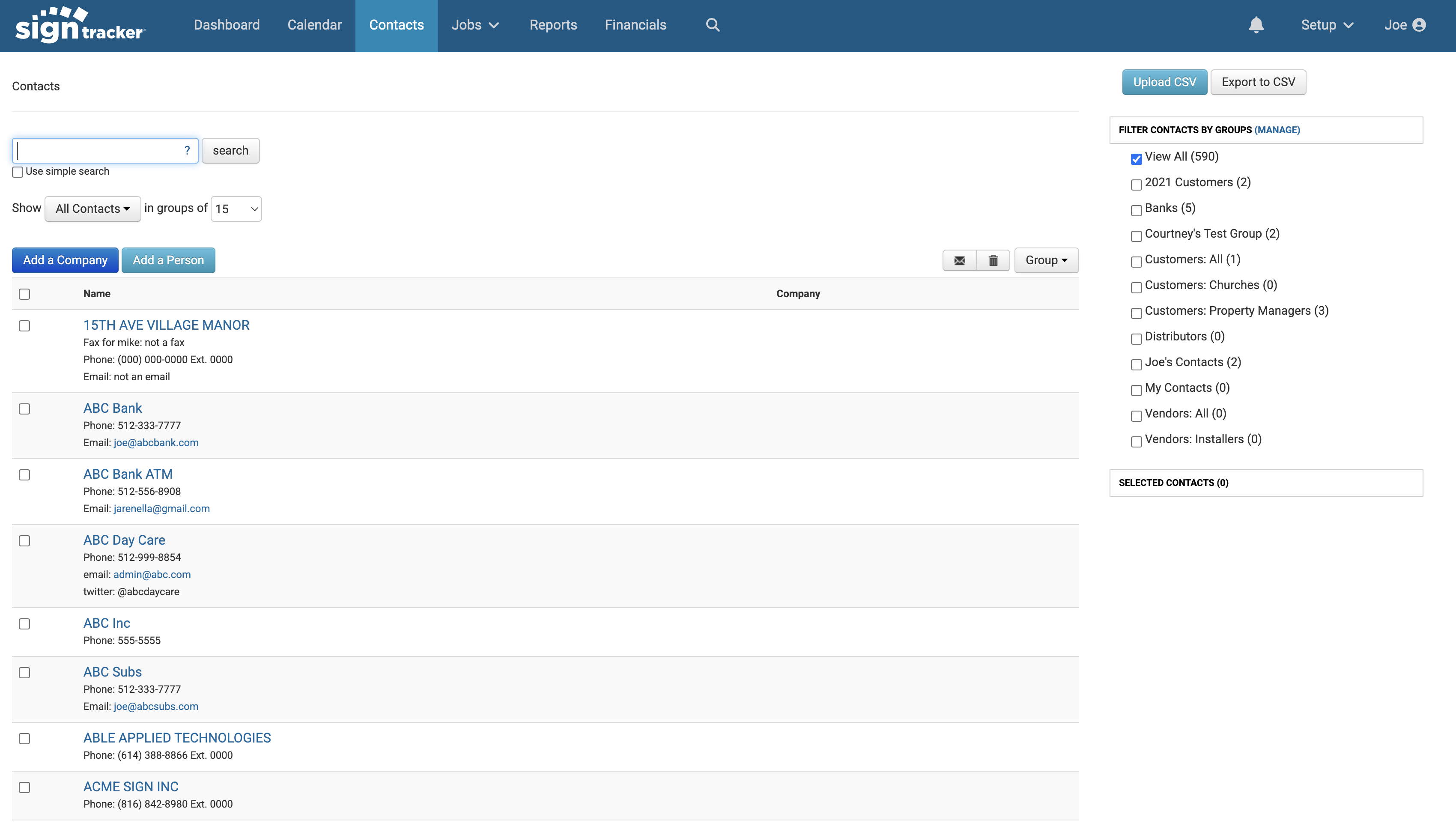Uncheck the View All (590) filter

click(1136, 159)
